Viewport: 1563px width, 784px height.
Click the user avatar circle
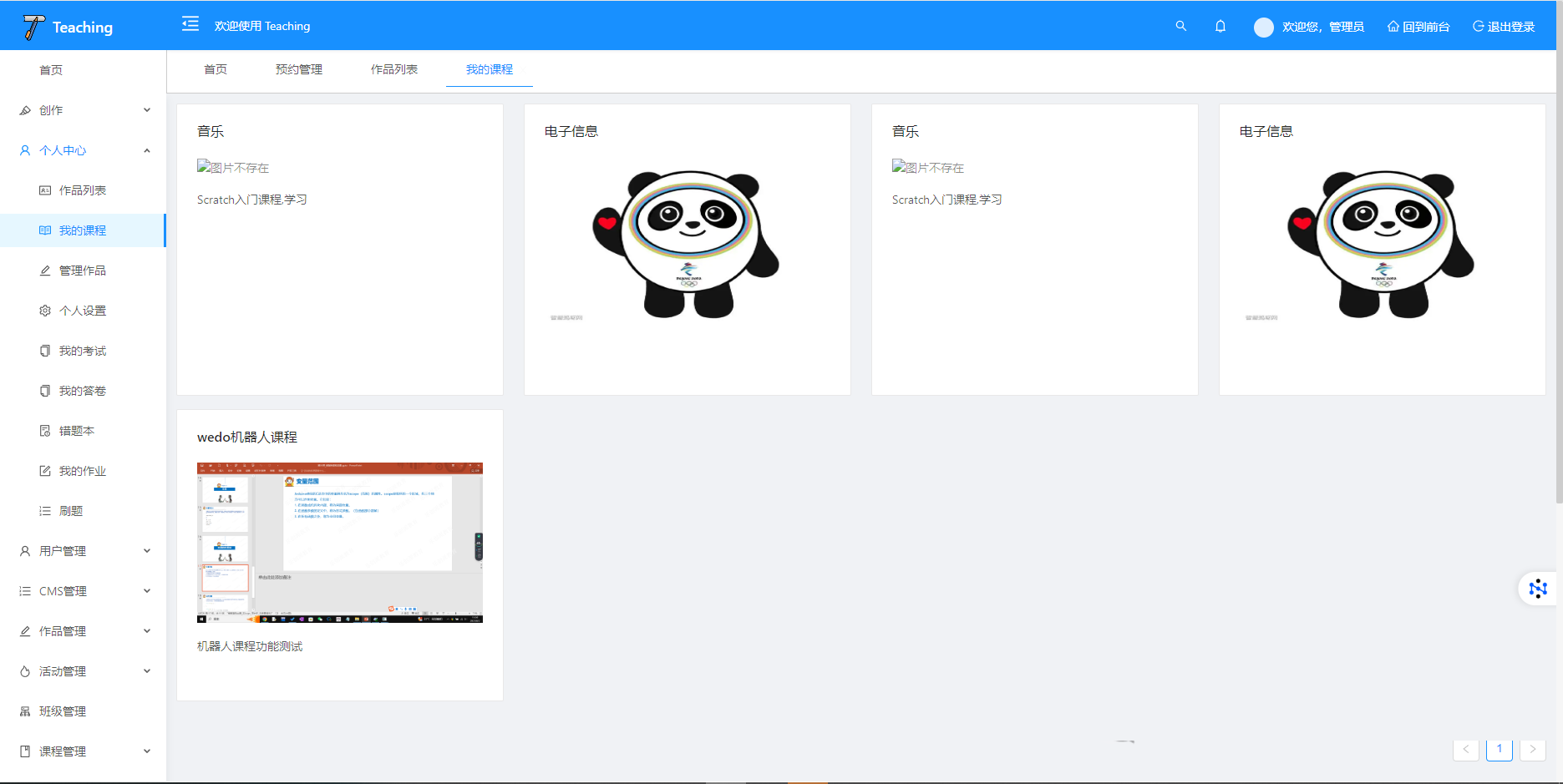pos(1263,27)
